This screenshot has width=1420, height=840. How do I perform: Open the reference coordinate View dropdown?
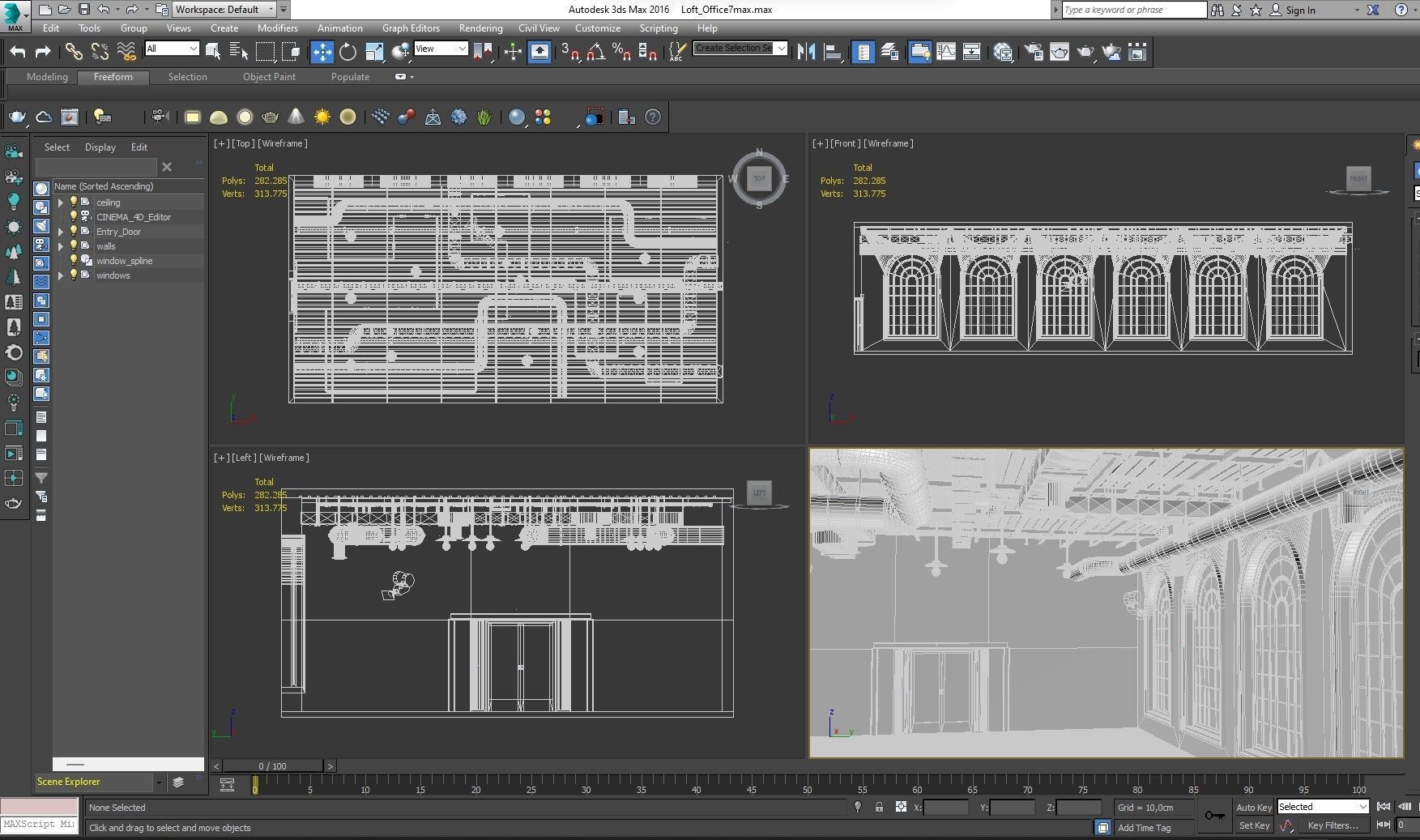441,49
